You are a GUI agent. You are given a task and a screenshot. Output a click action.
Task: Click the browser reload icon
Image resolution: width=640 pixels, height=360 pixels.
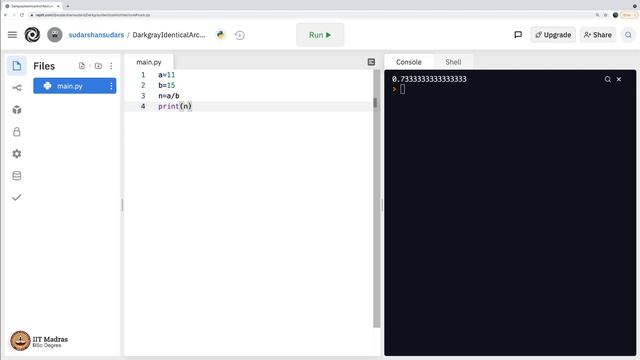[x=22, y=15]
